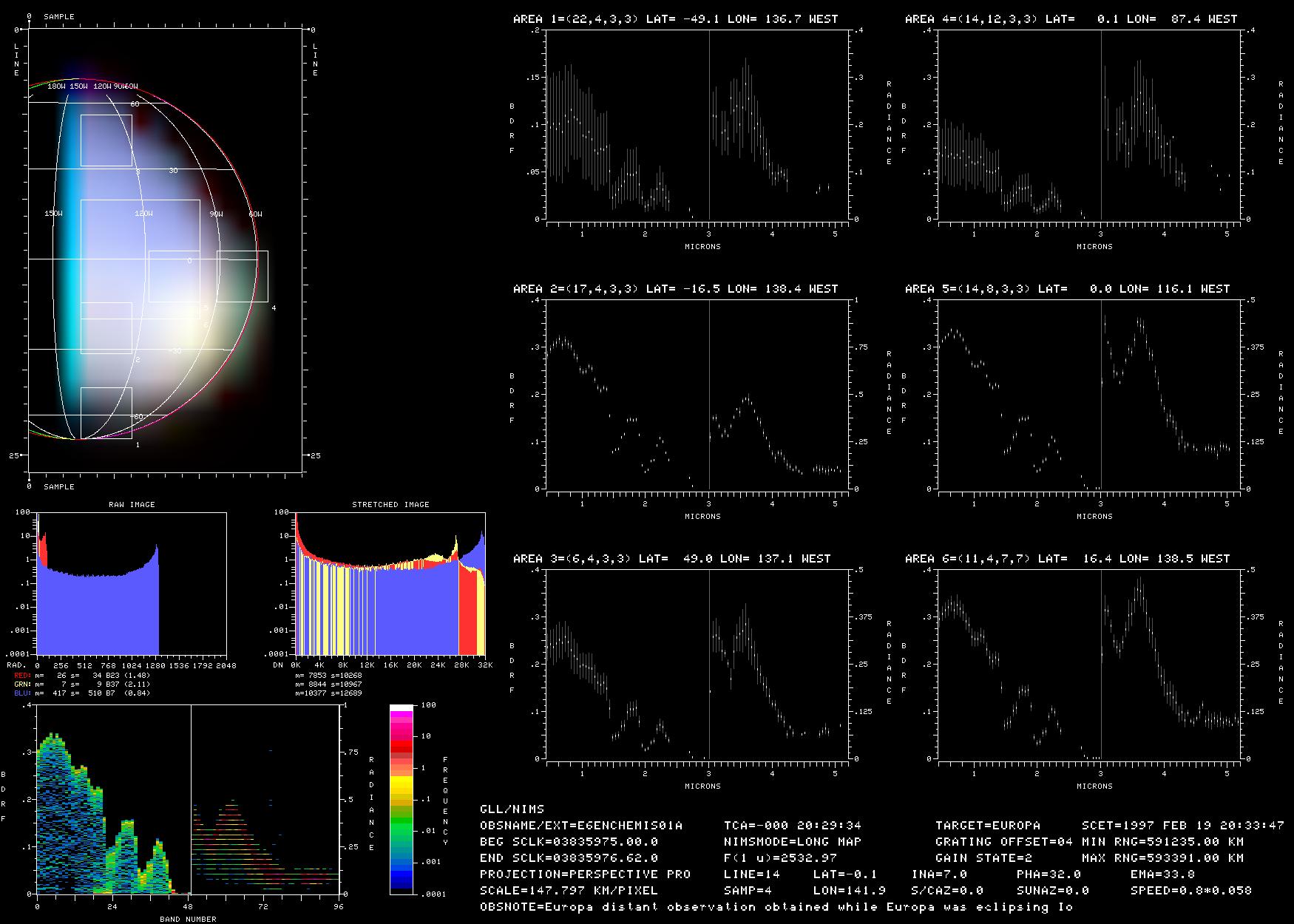Click the NIMSMODE=LONG MAP field
This screenshot has width=1294, height=924.
[792, 841]
